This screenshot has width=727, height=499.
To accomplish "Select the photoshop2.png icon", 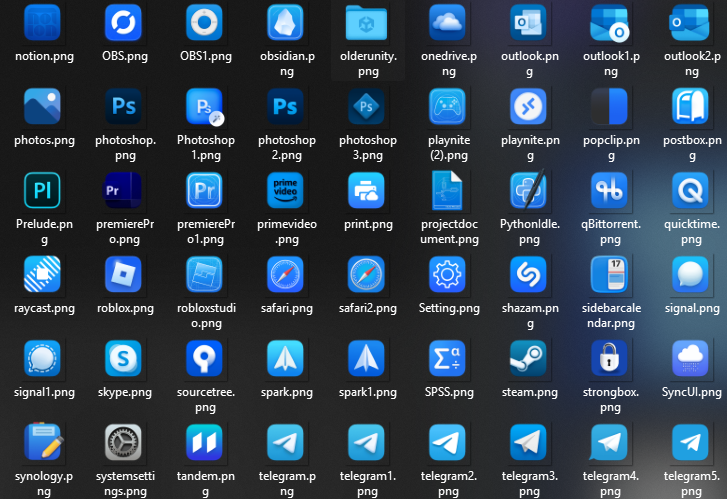I will pos(285,106).
